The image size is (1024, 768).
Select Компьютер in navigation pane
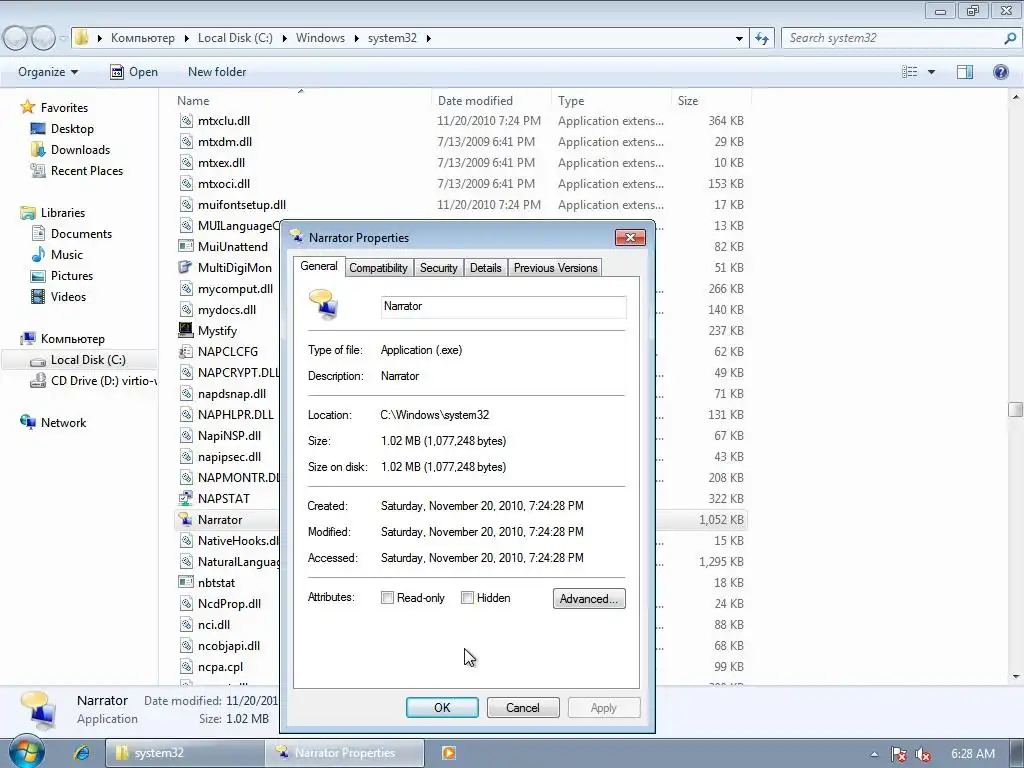coord(72,339)
